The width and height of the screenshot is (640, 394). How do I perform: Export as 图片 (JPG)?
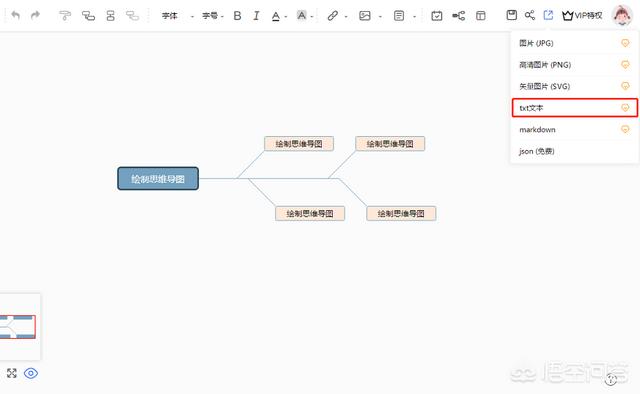click(574, 43)
